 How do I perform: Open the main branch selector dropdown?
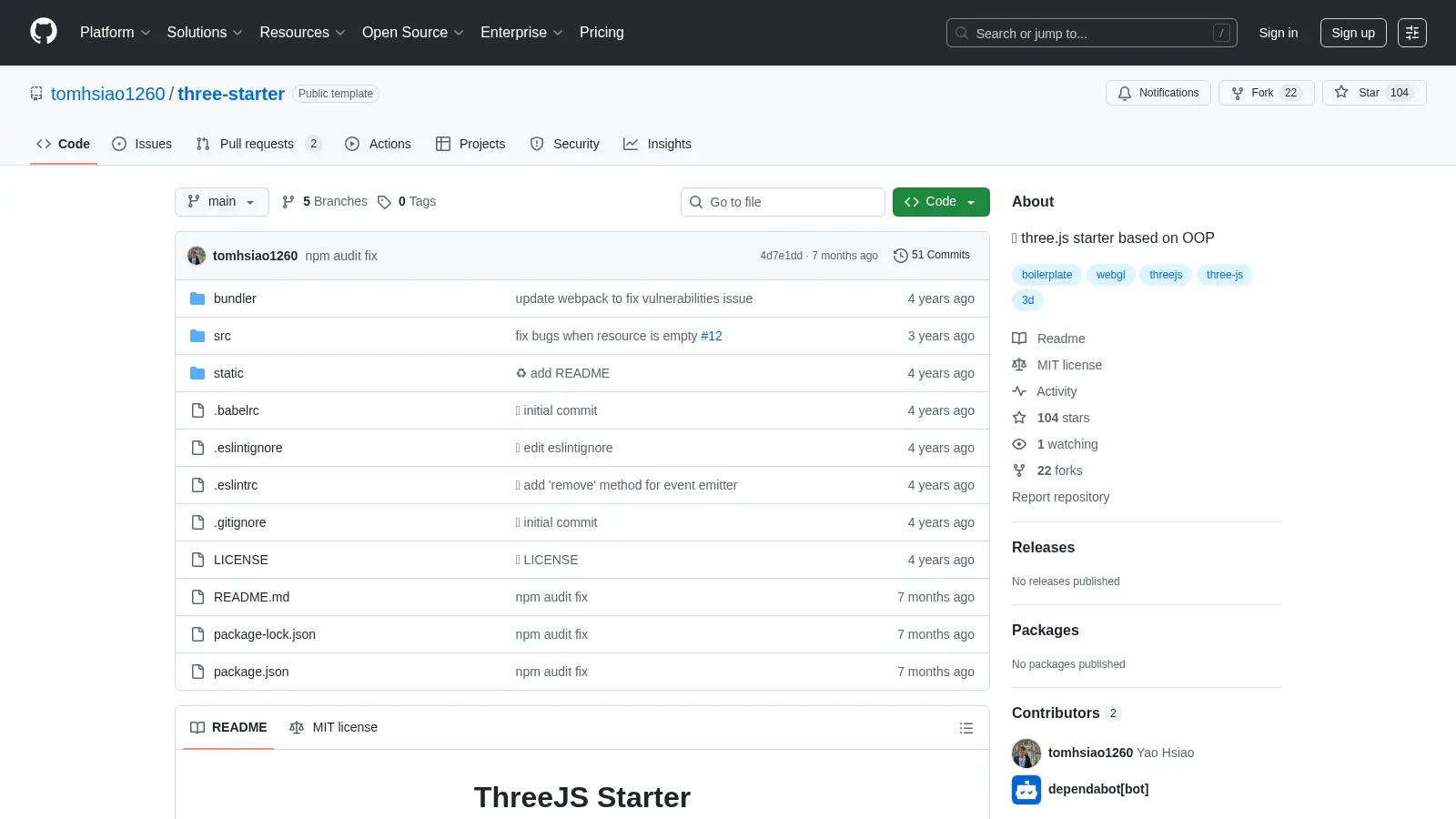(x=222, y=202)
